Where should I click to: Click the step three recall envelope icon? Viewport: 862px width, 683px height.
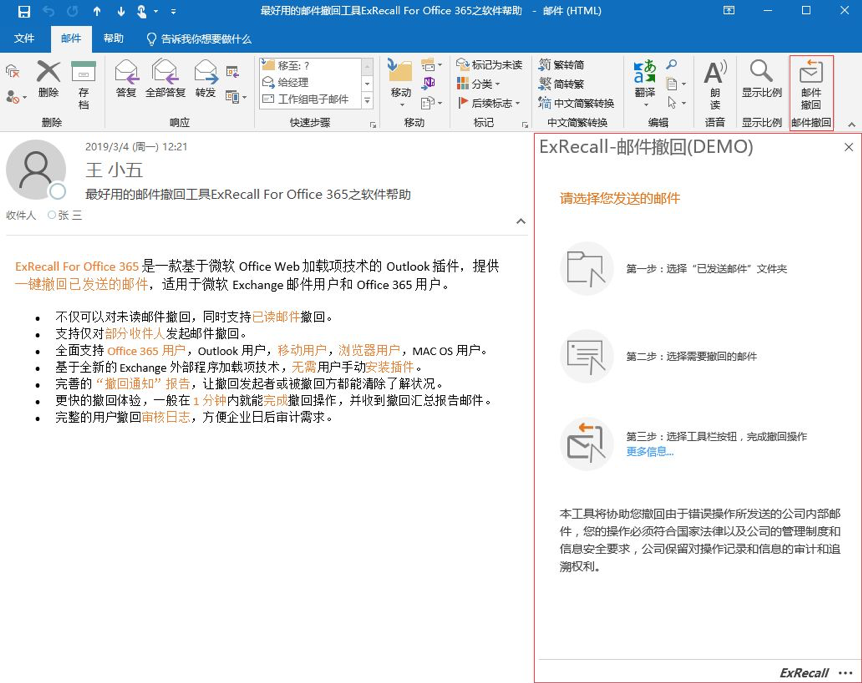tap(586, 443)
